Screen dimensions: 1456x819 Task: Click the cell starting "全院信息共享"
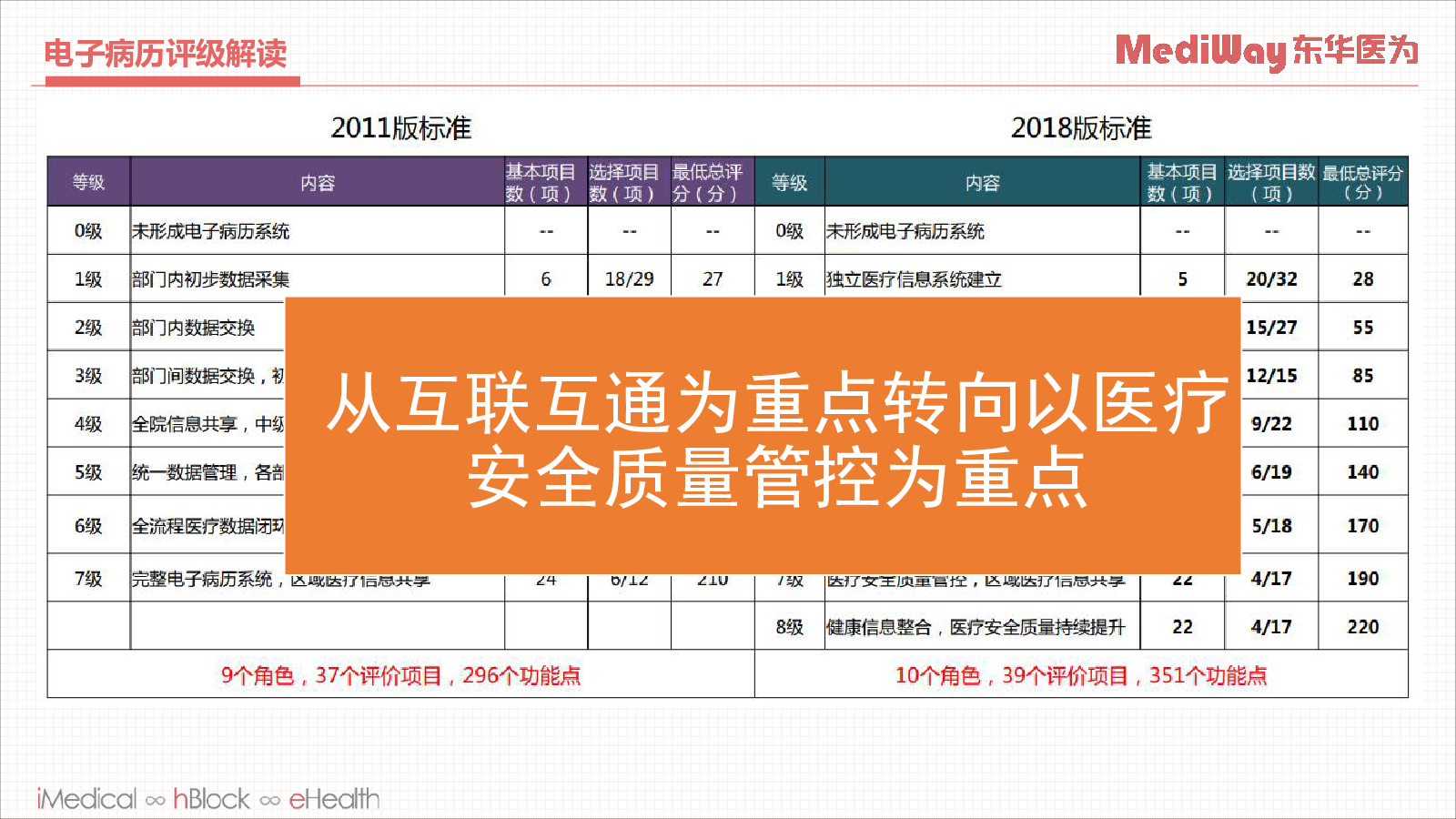[208, 424]
